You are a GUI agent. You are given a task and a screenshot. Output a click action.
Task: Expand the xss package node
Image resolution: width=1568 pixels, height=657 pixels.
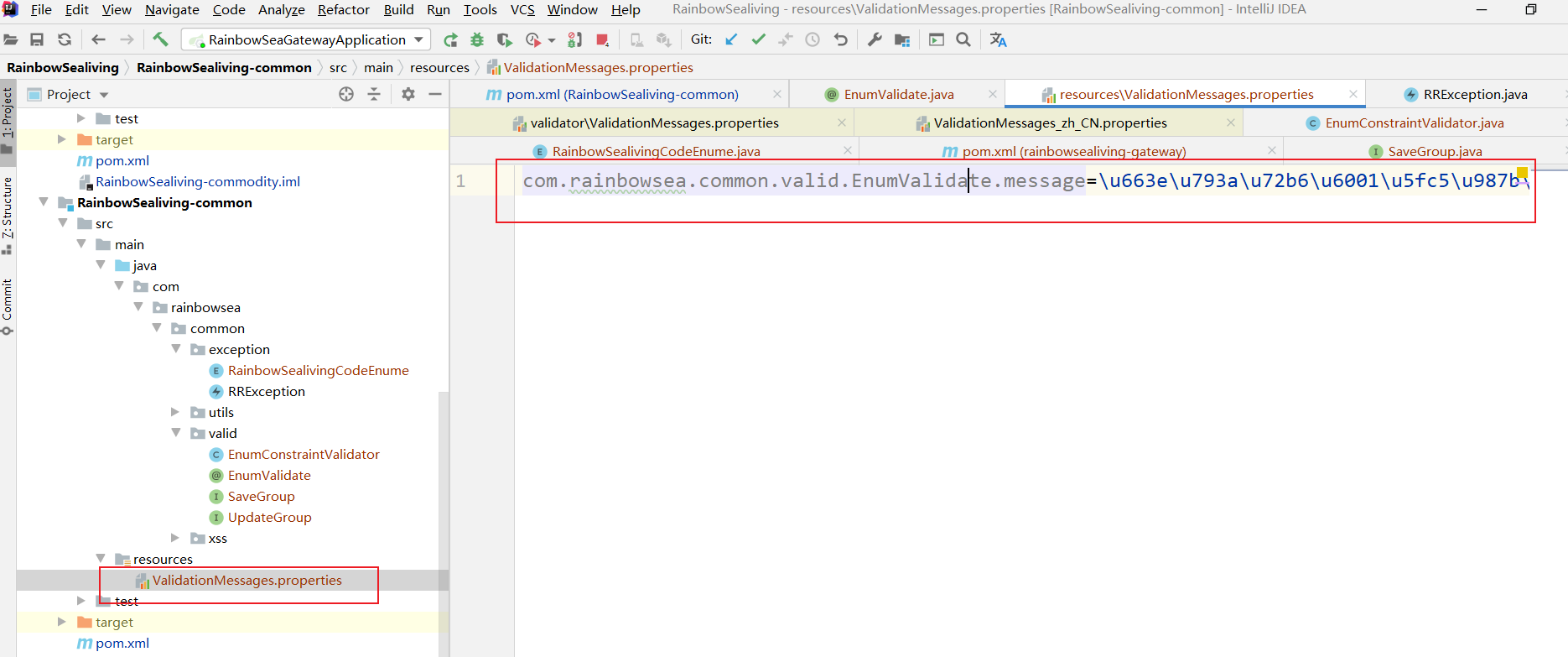pos(175,538)
